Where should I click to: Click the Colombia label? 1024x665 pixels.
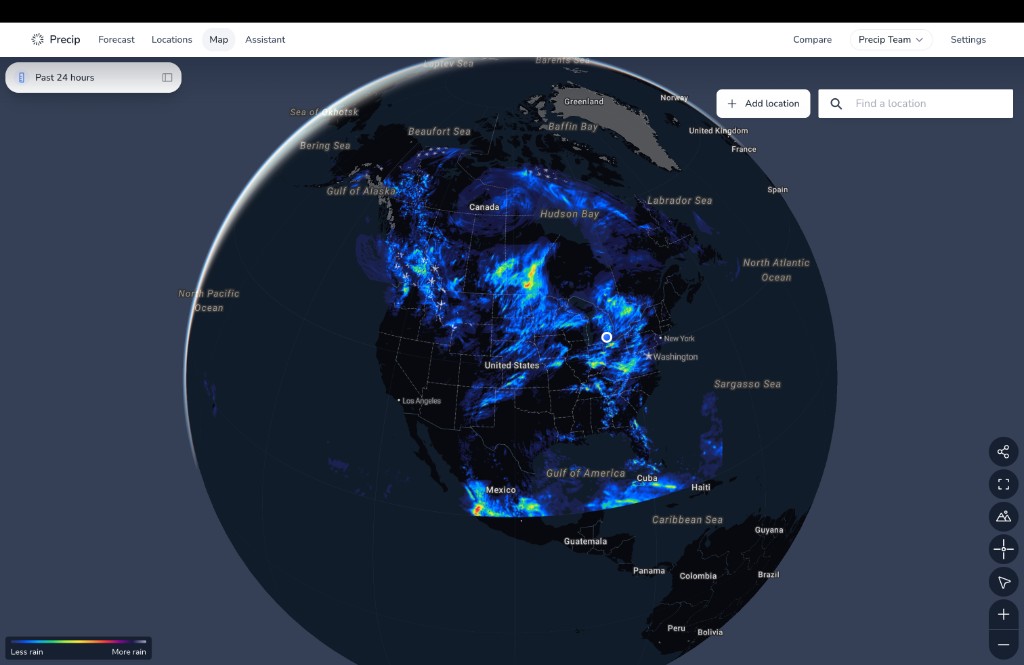pyautogui.click(x=698, y=576)
